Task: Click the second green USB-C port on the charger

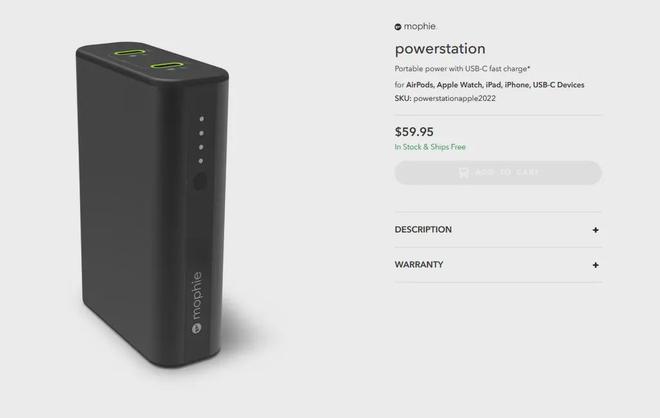Action: (167, 66)
